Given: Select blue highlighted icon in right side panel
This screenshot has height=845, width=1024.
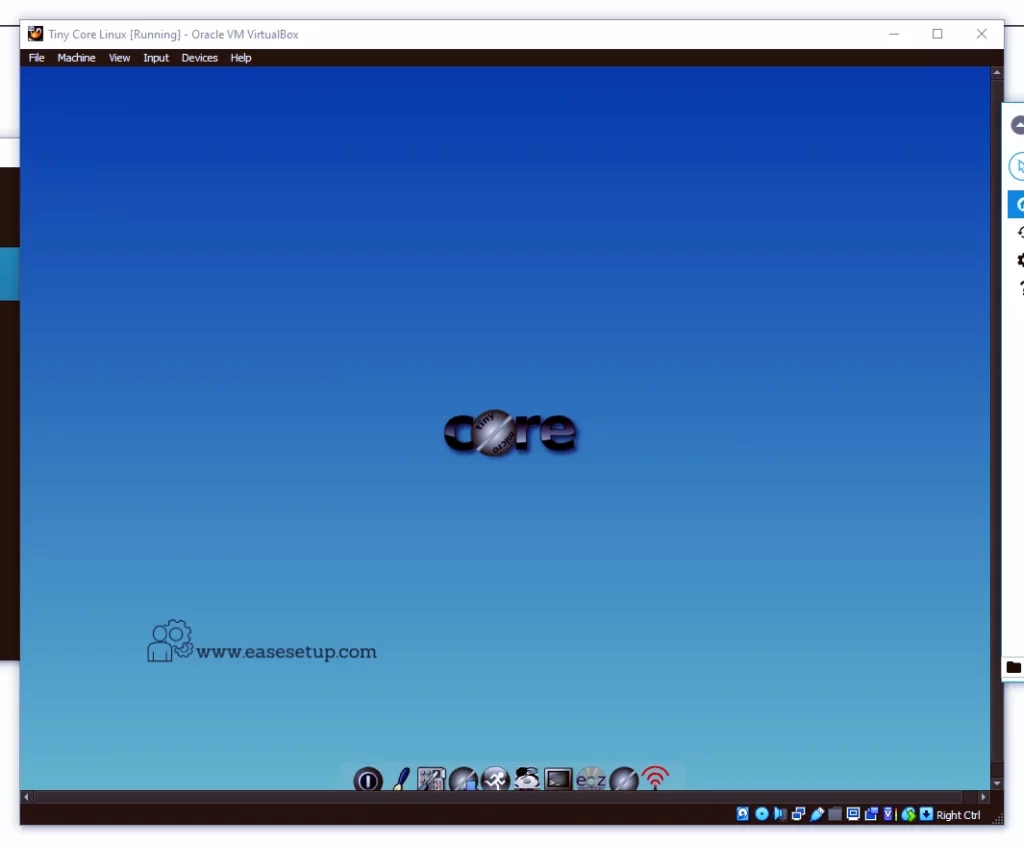Looking at the screenshot, I should 1016,204.
